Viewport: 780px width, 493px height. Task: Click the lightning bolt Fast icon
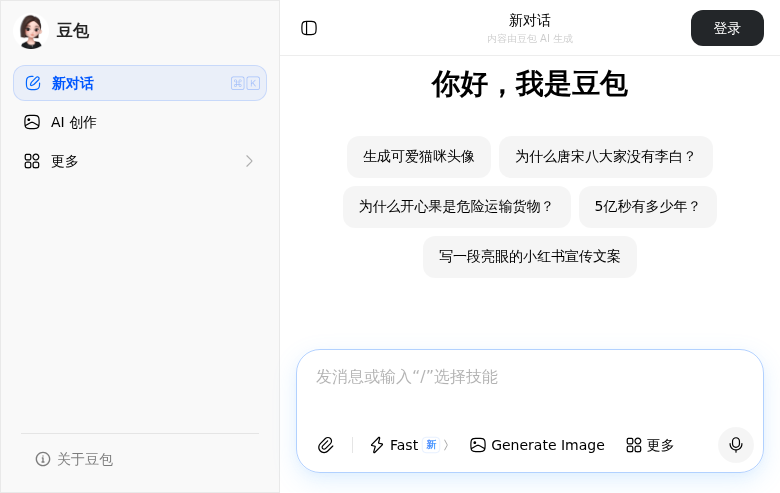(377, 445)
